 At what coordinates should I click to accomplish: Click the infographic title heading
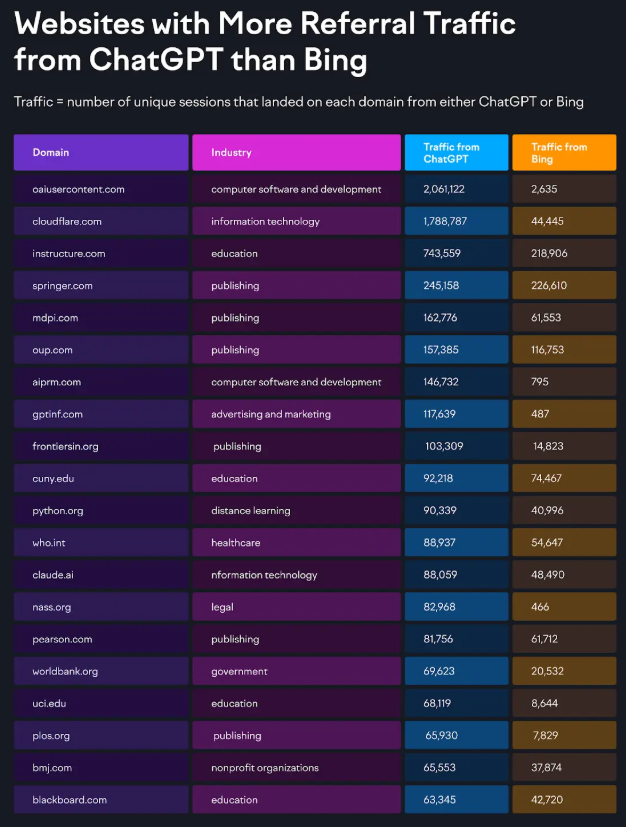265,42
